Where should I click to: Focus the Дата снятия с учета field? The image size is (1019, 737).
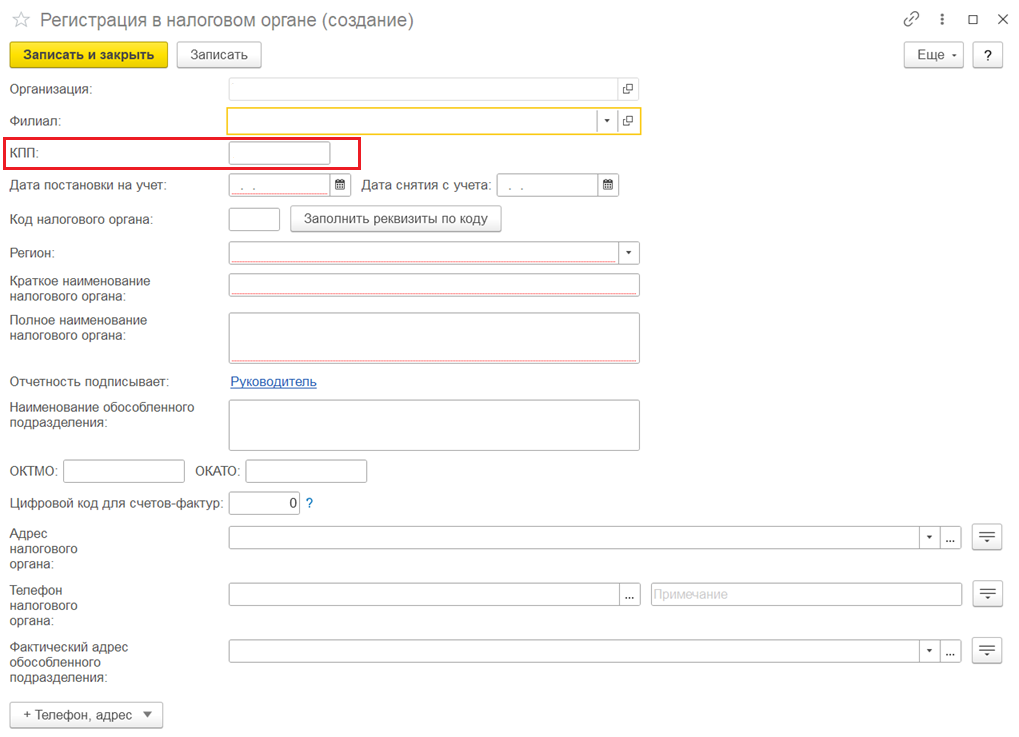[547, 185]
